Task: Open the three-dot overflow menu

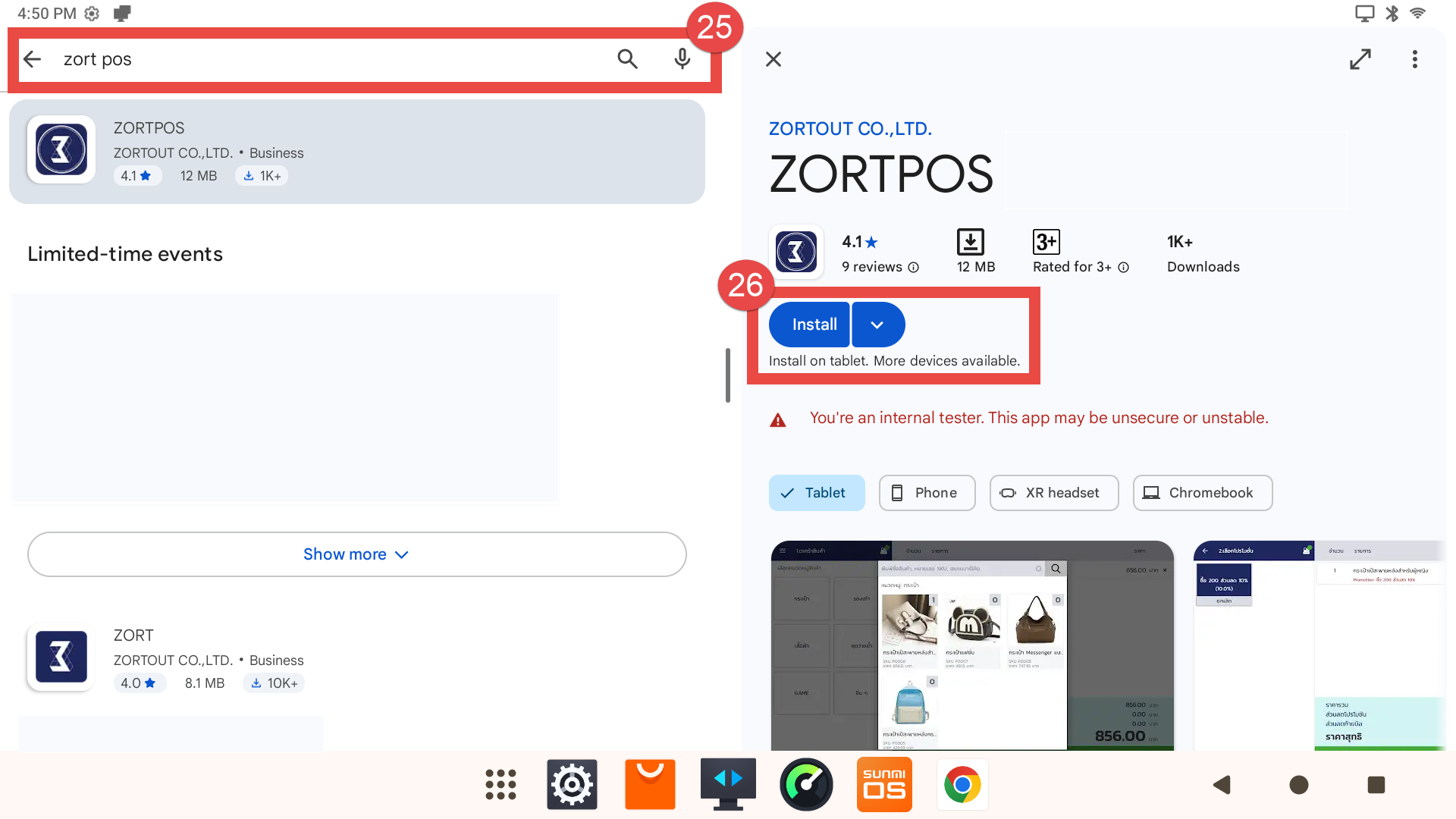Action: [1414, 59]
